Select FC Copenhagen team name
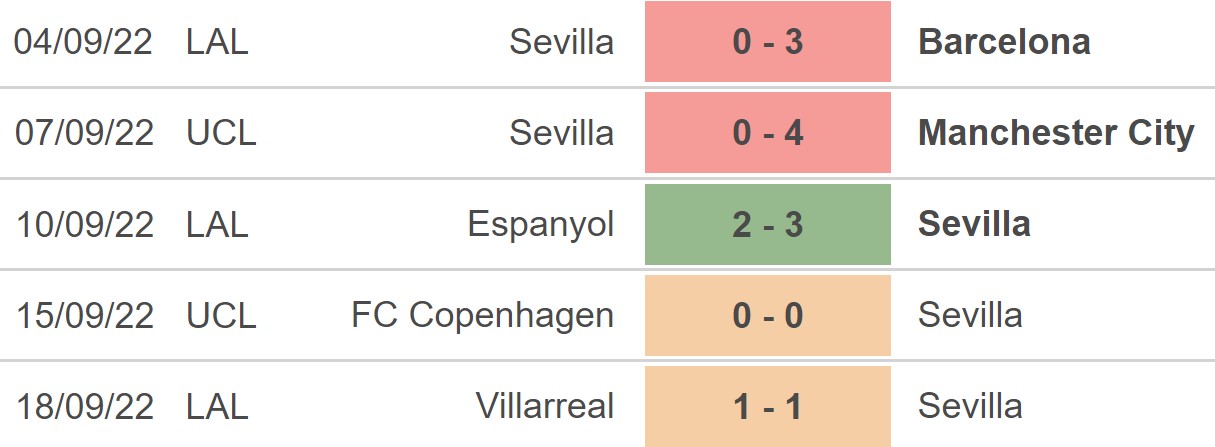1215x447 pixels. 483,315
